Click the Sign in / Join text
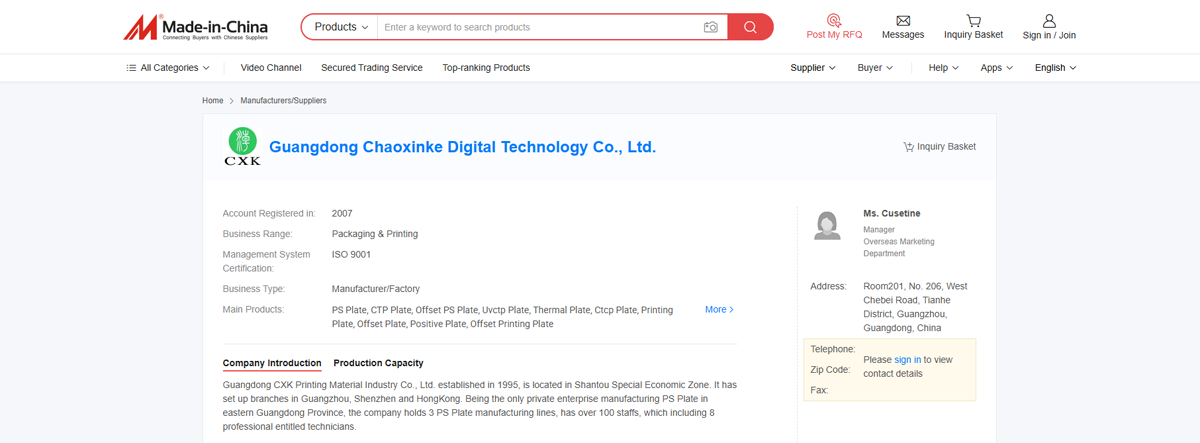 (1049, 35)
